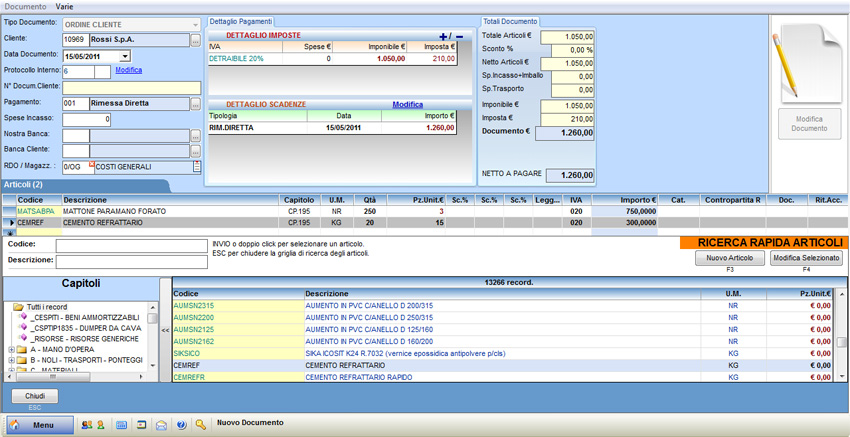Click the single user icon in bottom toolbar
Viewport: 850px width, 437px height.
[x=100, y=425]
